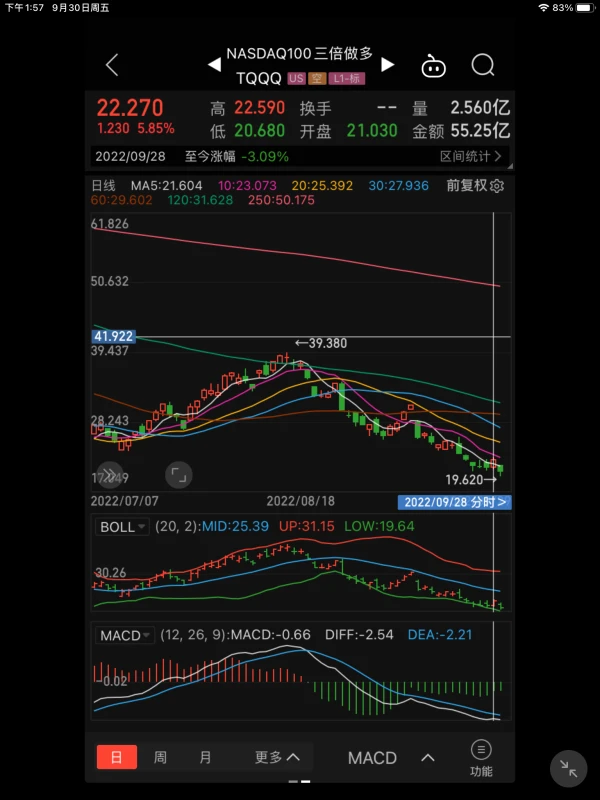Tap the L1-标 quote level badge
The width and height of the screenshot is (600, 800).
[x=347, y=79]
